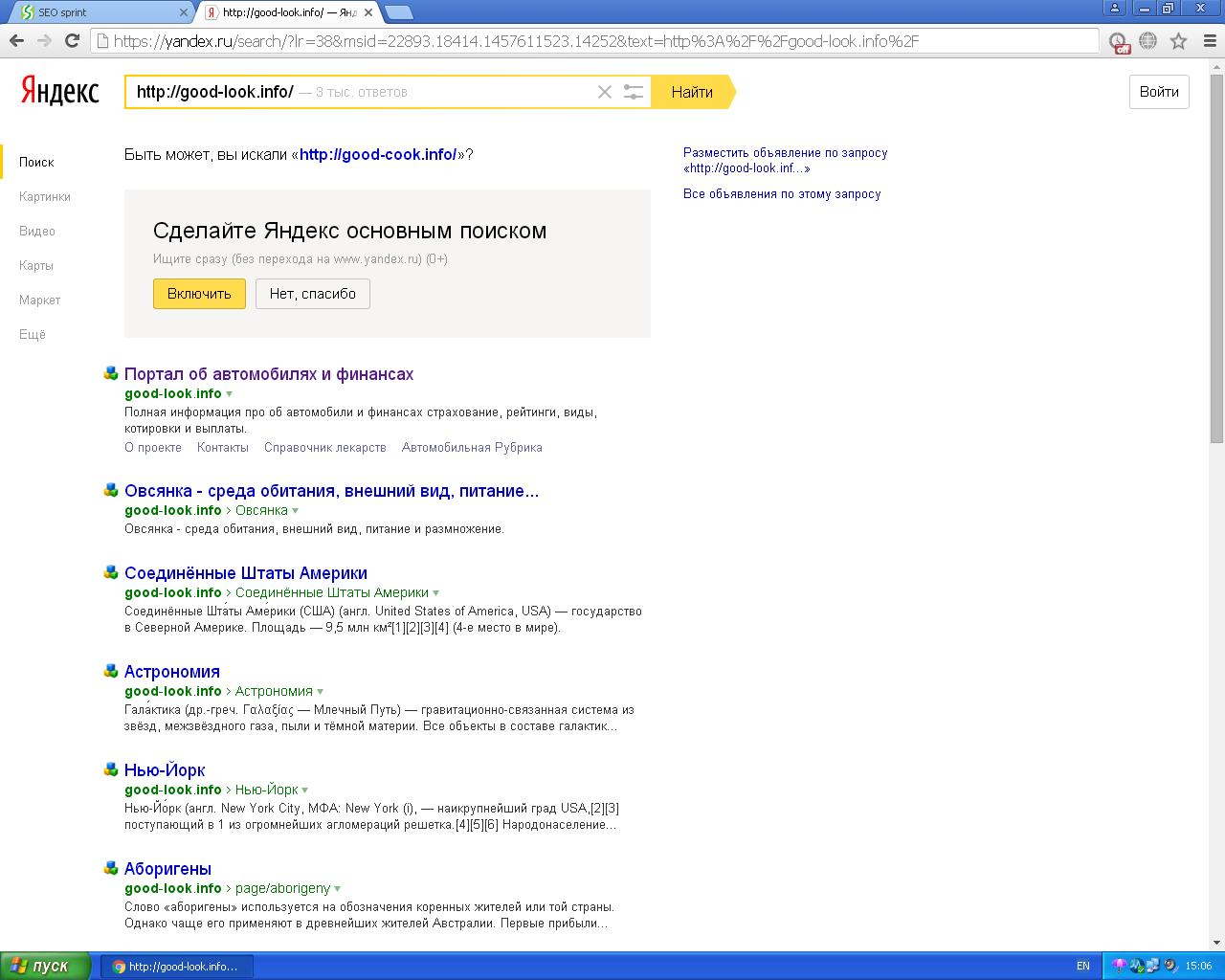The width and height of the screenshot is (1225, 980).
Task: Click the taskbar clock 15:06
Action: [x=1198, y=967]
